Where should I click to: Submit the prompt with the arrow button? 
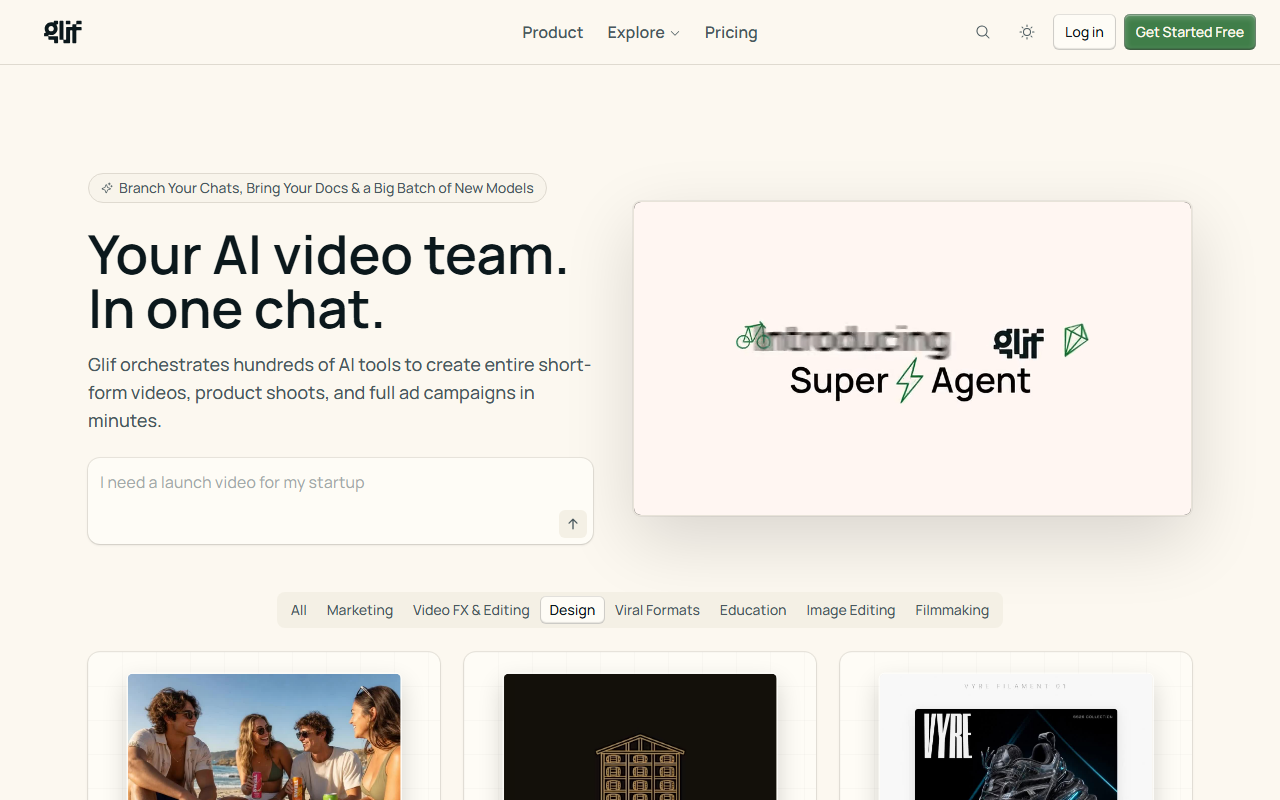(573, 524)
